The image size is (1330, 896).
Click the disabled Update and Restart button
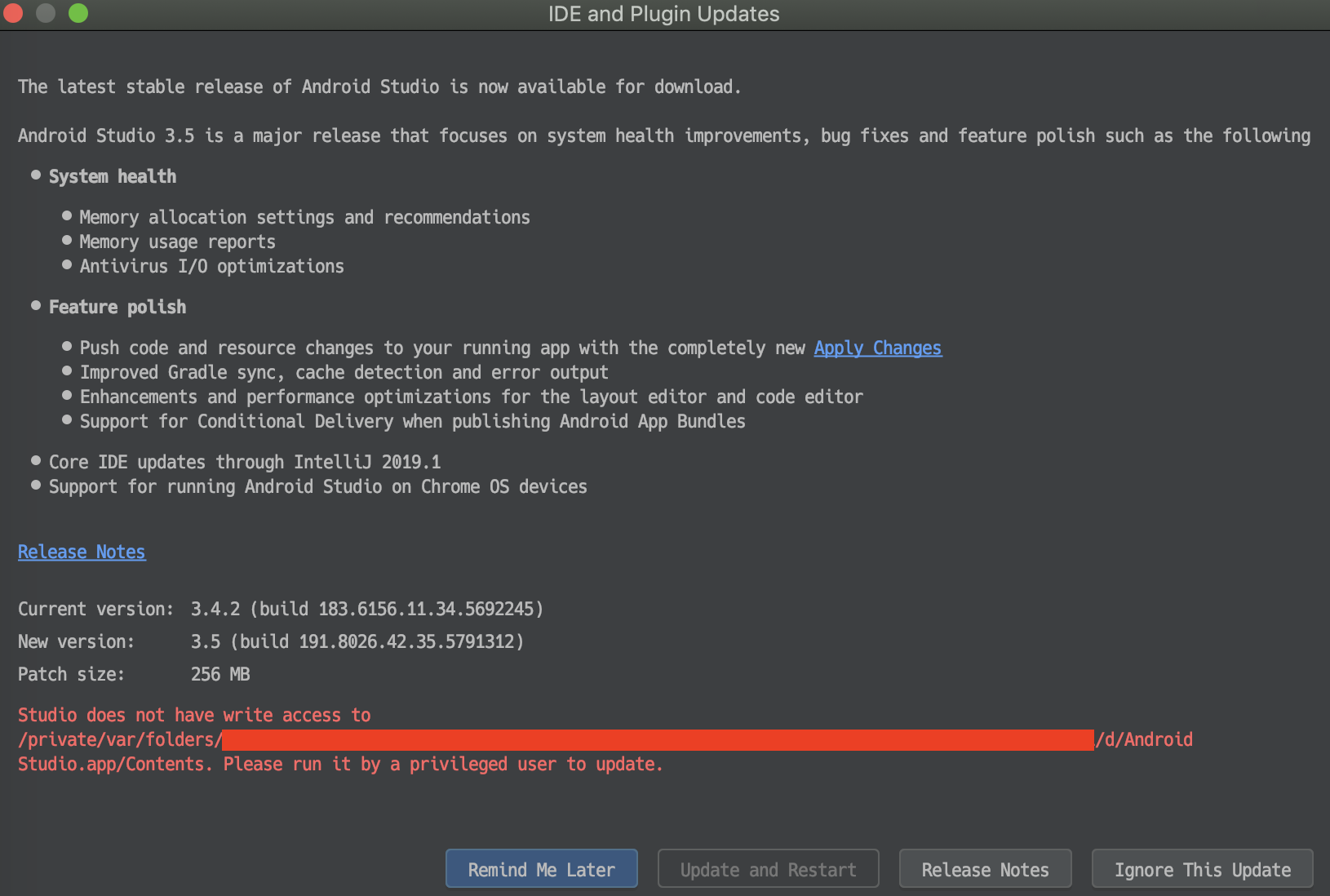(x=767, y=868)
